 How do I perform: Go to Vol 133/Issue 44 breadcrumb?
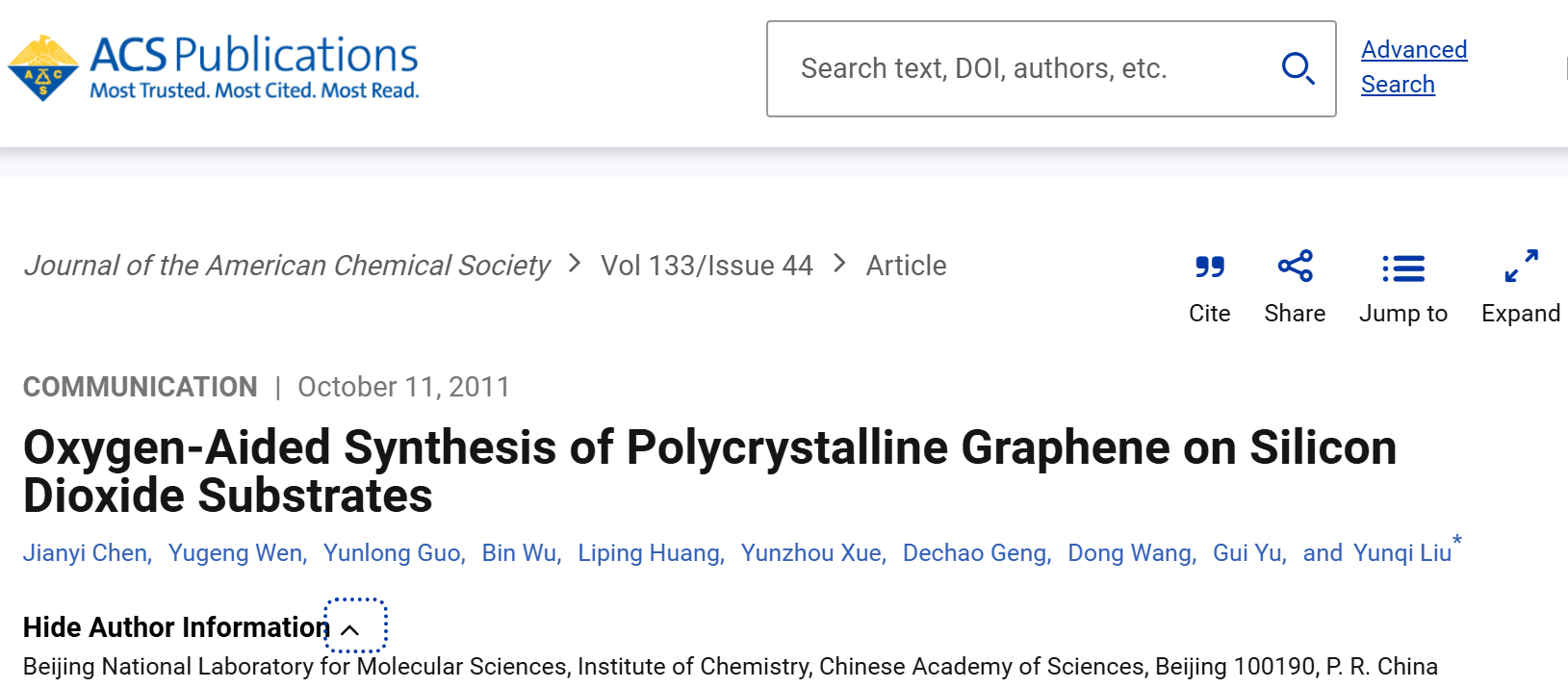pyautogui.click(x=707, y=266)
